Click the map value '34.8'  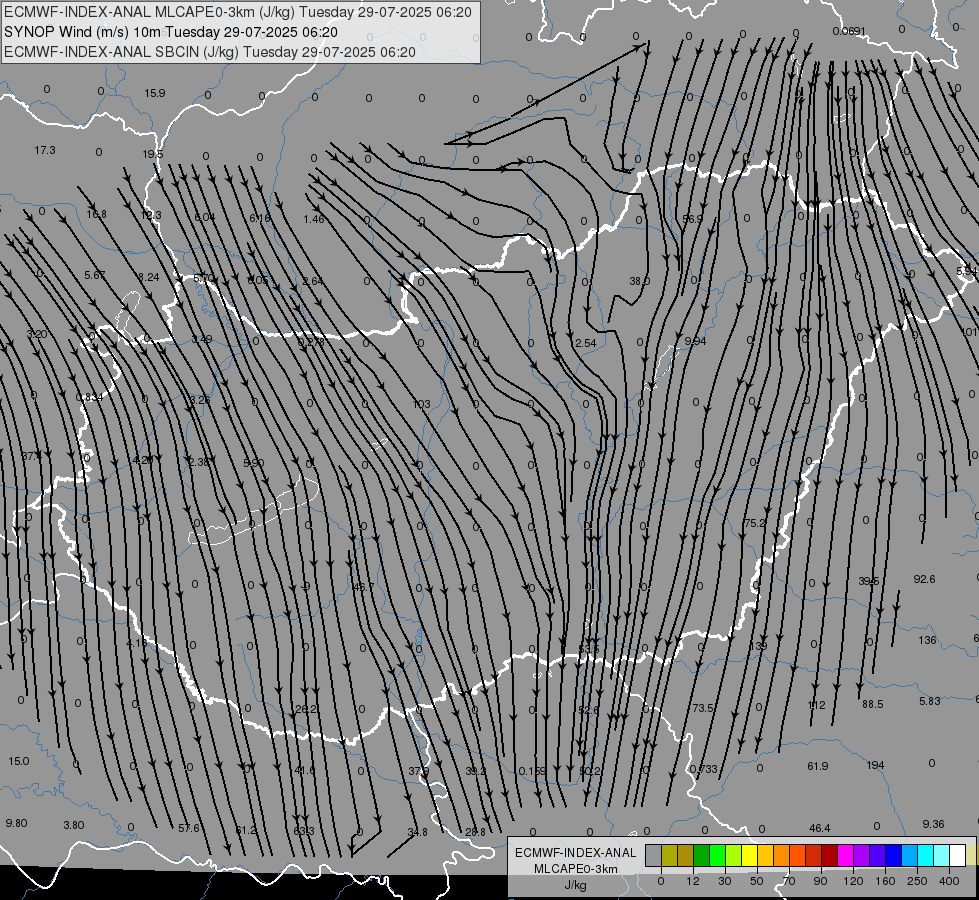point(418,832)
